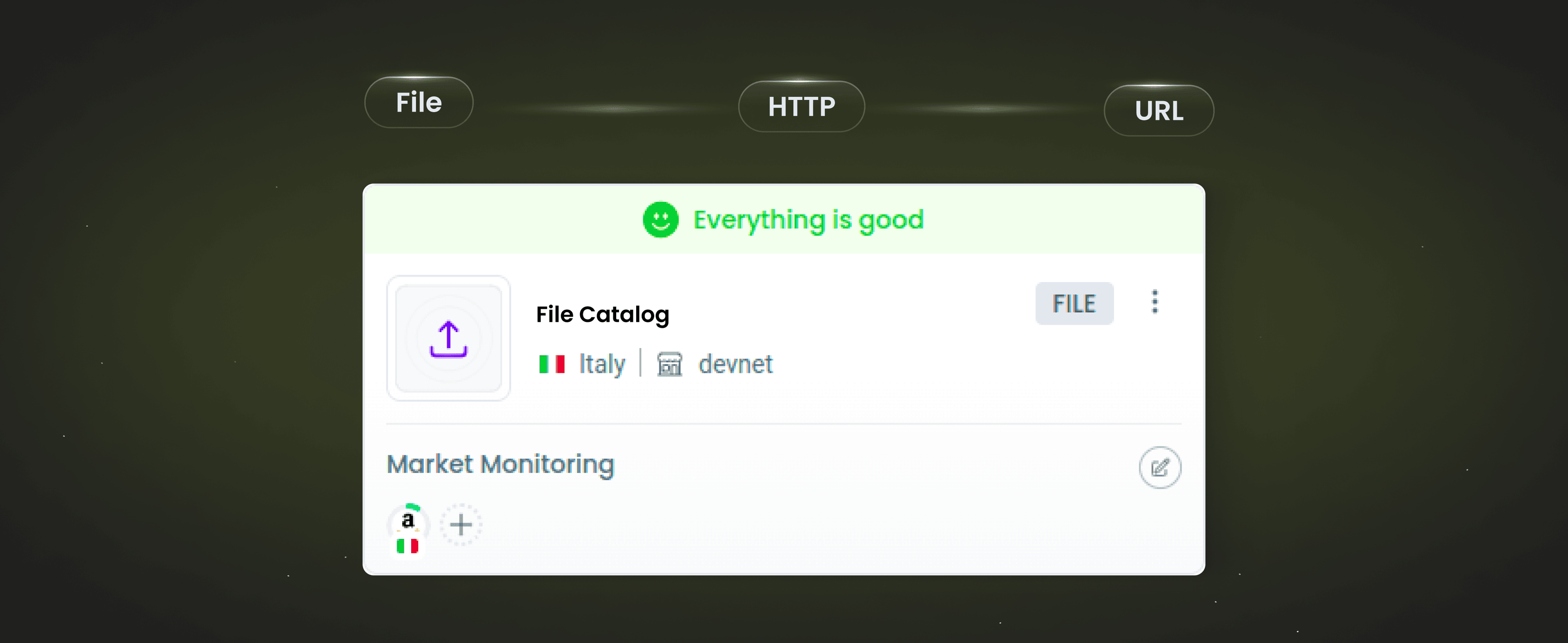The width and height of the screenshot is (1568, 643).
Task: Open the File Catalog title
Action: click(603, 315)
